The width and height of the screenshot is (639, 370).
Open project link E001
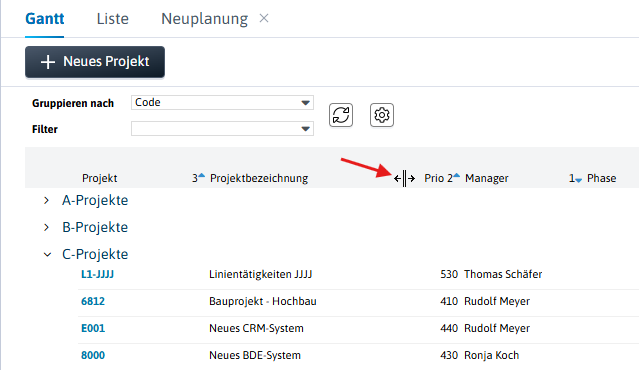click(93, 328)
